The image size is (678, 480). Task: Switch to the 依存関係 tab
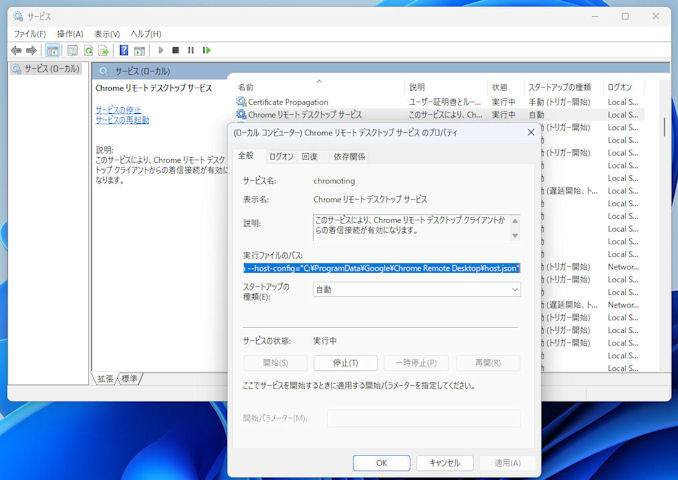[349, 157]
